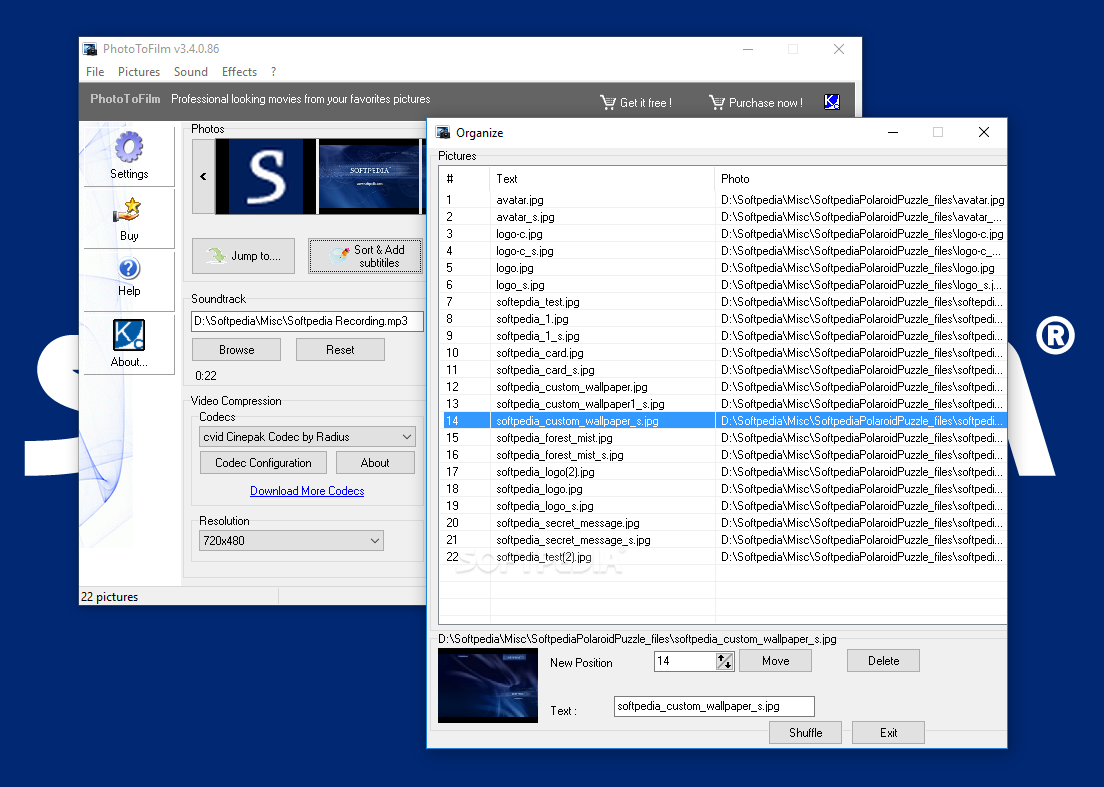Expand the Resolution 720x480 dropdown
The image size is (1104, 787).
coord(375,541)
